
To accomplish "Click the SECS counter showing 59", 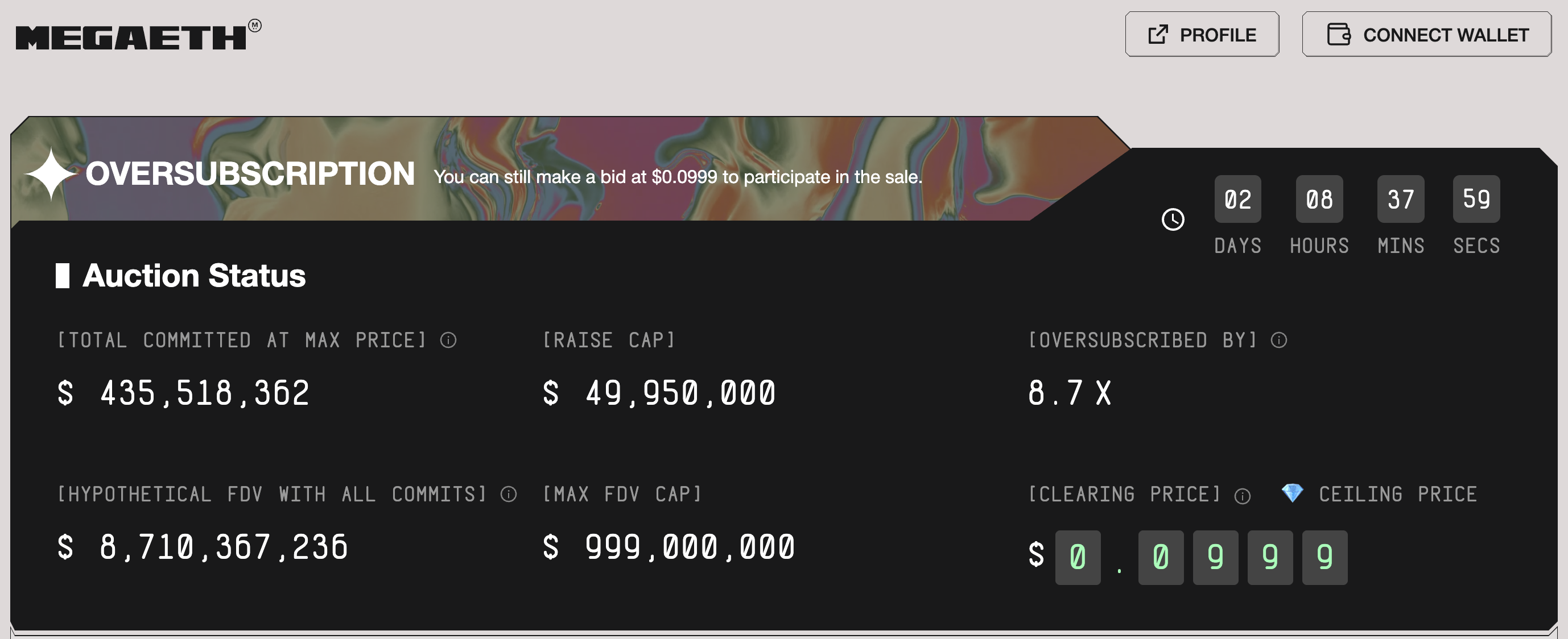I will [x=1477, y=199].
